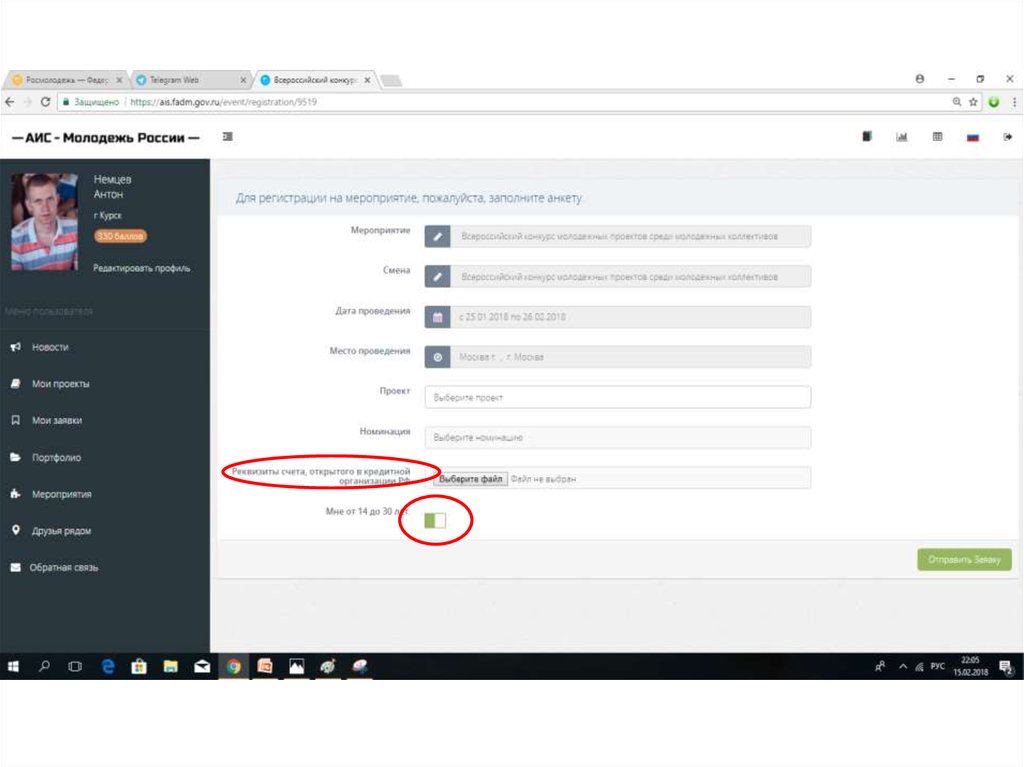Go to 'Мероприятия' in sidebar menu
Image resolution: width=1024 pixels, height=767 pixels.
click(x=61, y=494)
